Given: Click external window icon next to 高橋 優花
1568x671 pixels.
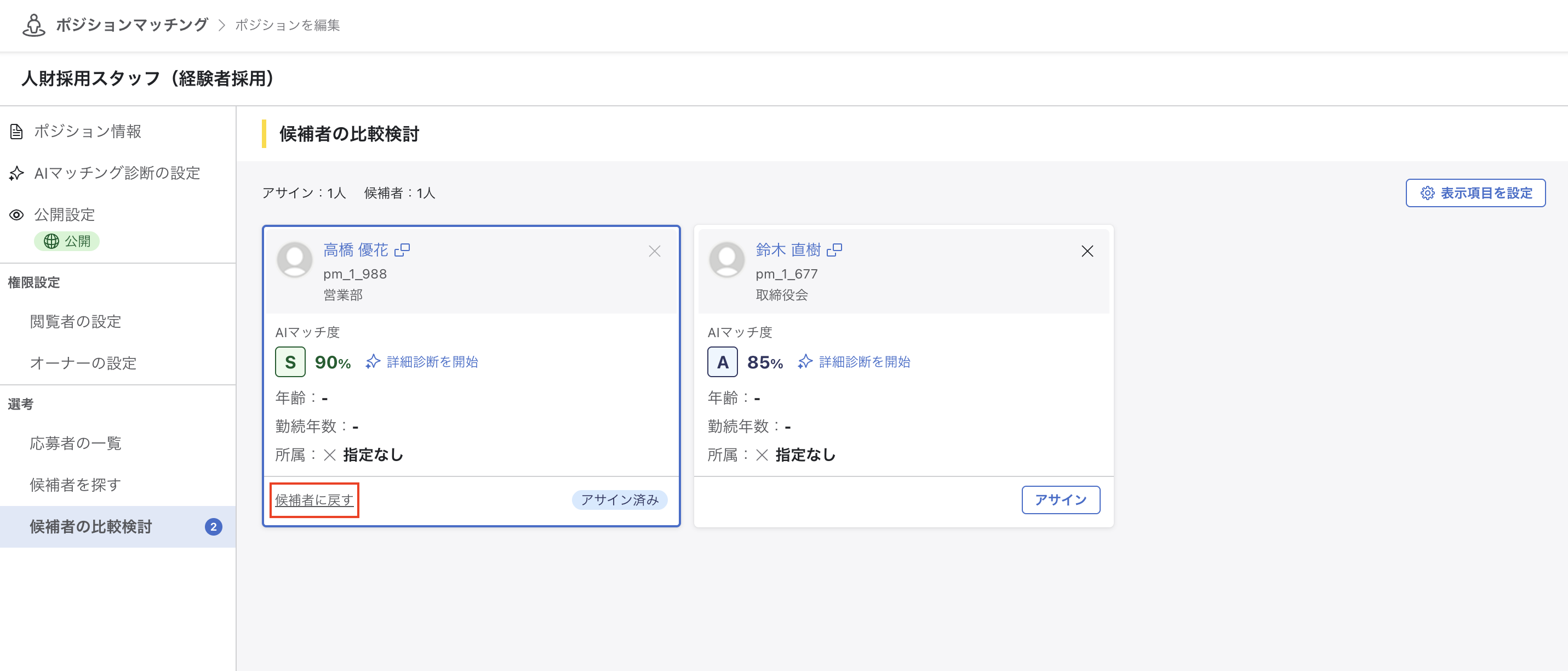Looking at the screenshot, I should [402, 251].
